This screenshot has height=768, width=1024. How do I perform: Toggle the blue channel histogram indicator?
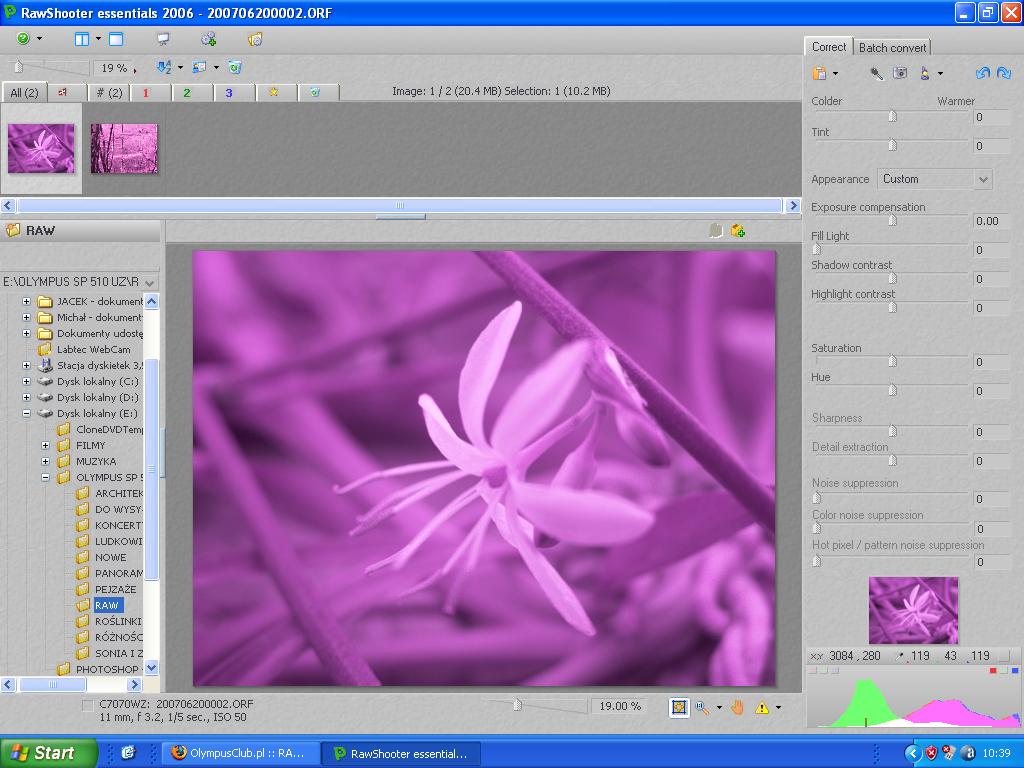tap(1014, 671)
